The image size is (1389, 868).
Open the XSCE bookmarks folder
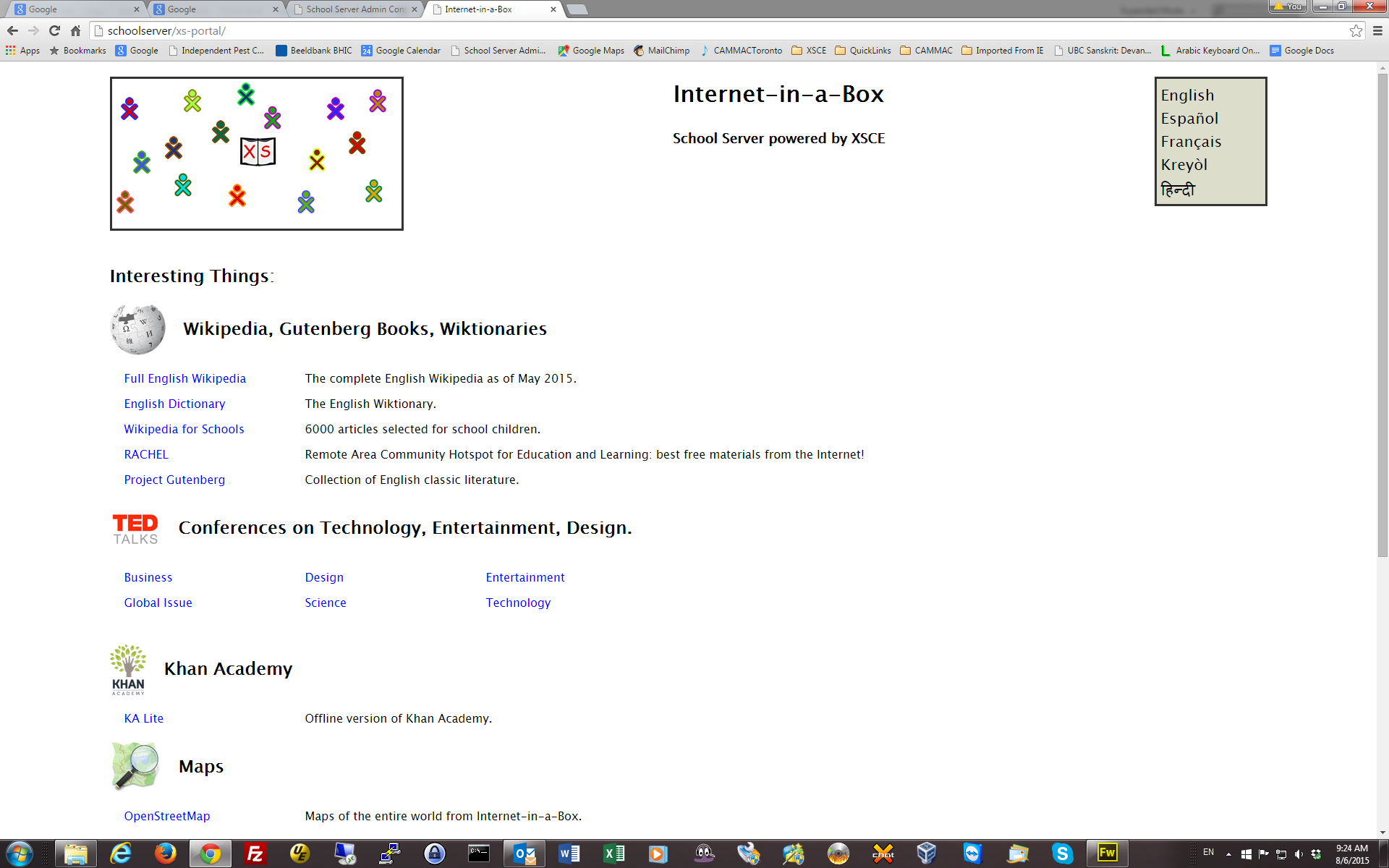coord(809,51)
